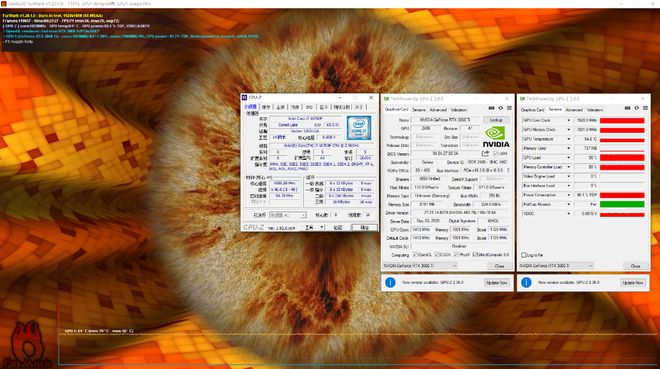Open the SPD tab in CPU-Z
This screenshot has height=369, width=660.
(309, 107)
